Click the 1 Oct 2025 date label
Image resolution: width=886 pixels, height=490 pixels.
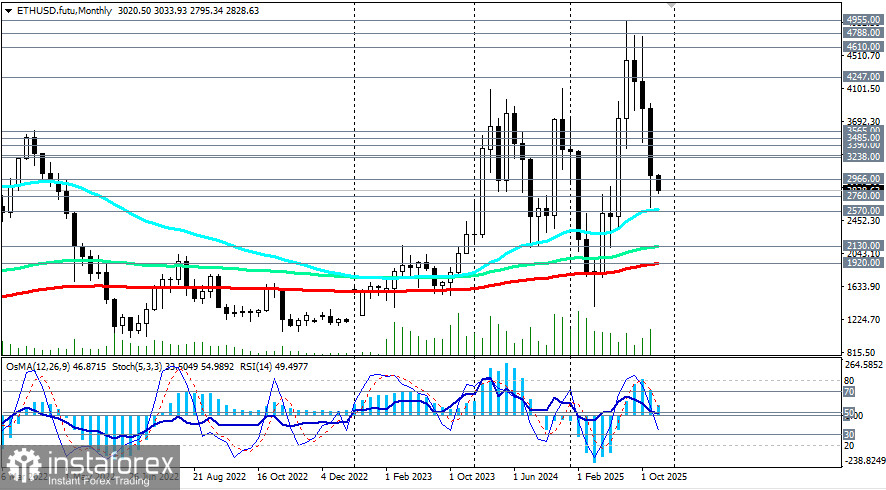(664, 476)
